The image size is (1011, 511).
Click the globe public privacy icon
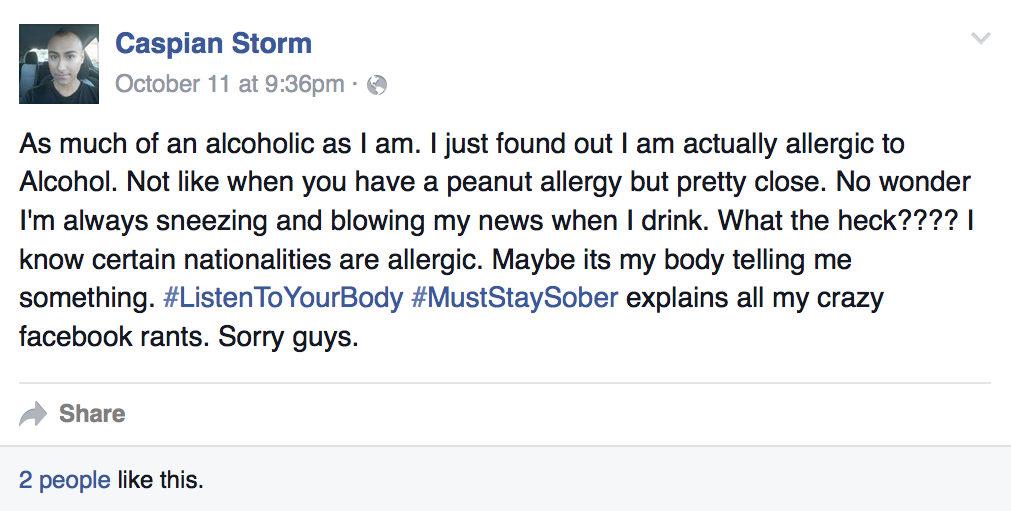(x=377, y=86)
